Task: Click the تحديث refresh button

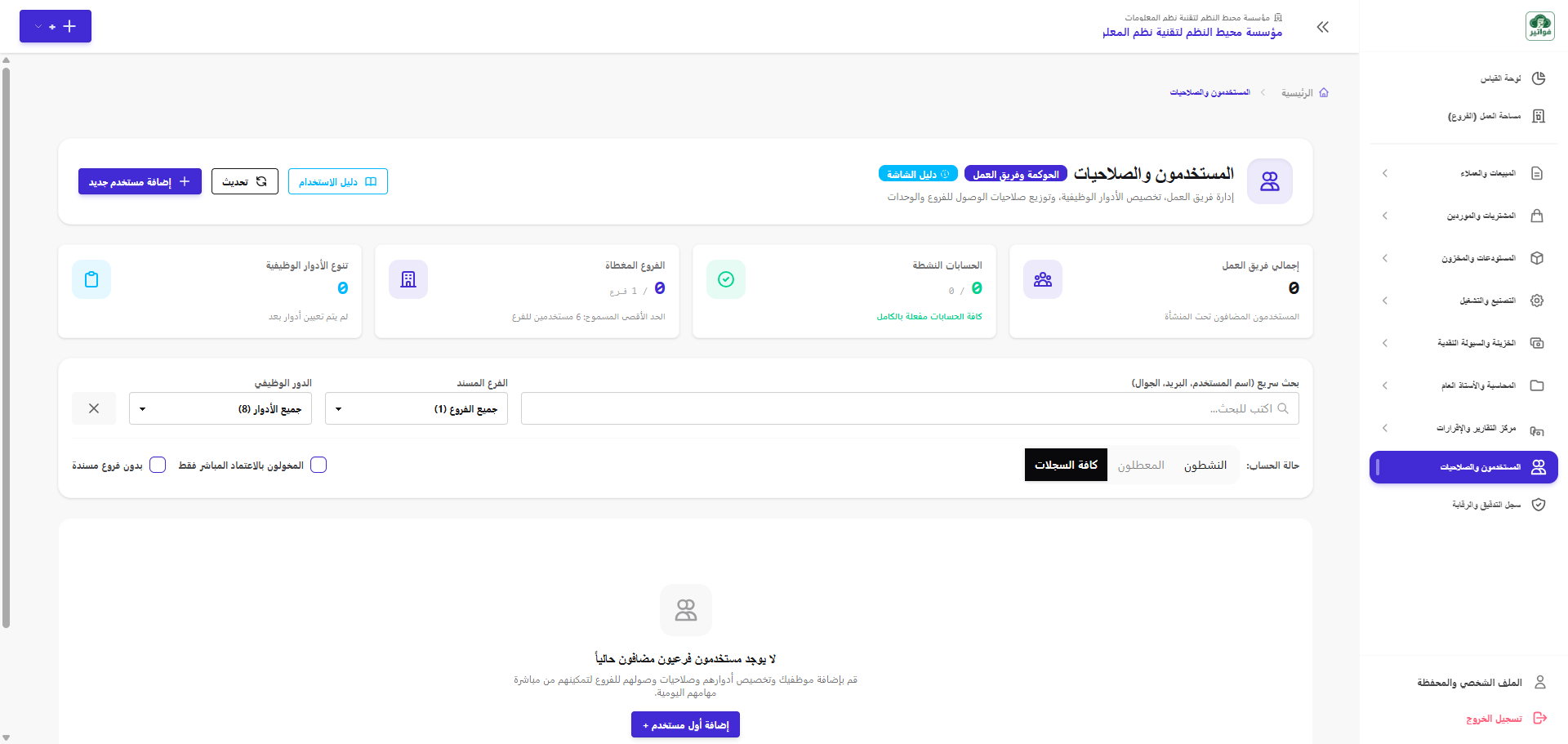Action: pos(245,181)
